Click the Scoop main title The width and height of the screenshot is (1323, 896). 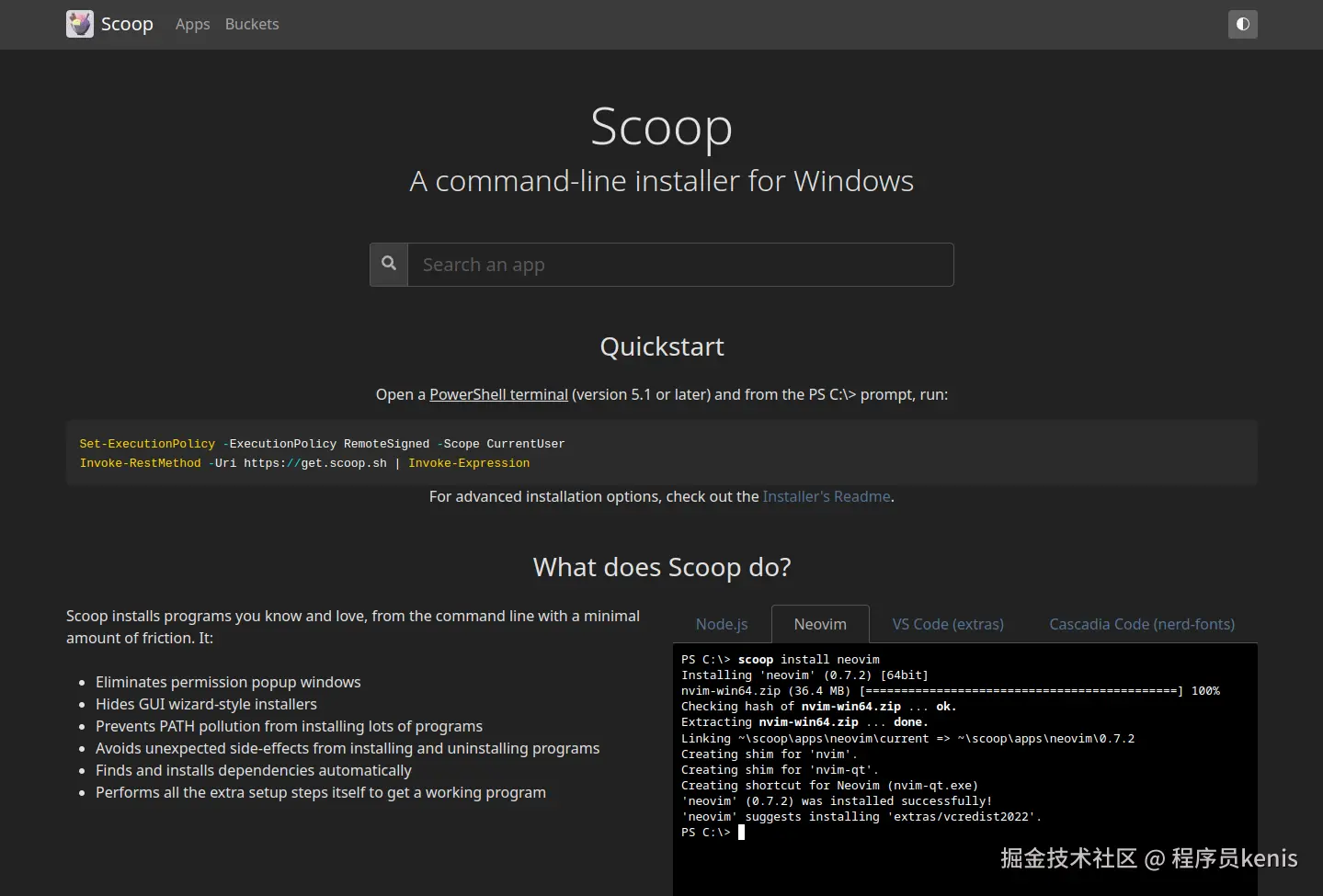[x=662, y=126]
